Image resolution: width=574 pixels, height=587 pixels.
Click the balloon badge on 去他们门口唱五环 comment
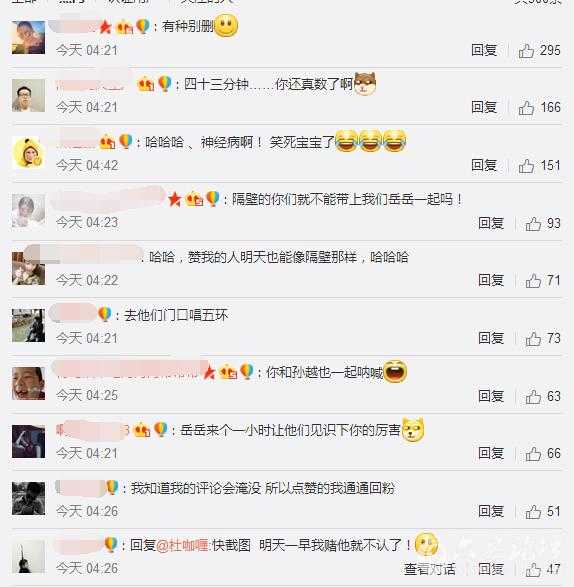click(104, 314)
